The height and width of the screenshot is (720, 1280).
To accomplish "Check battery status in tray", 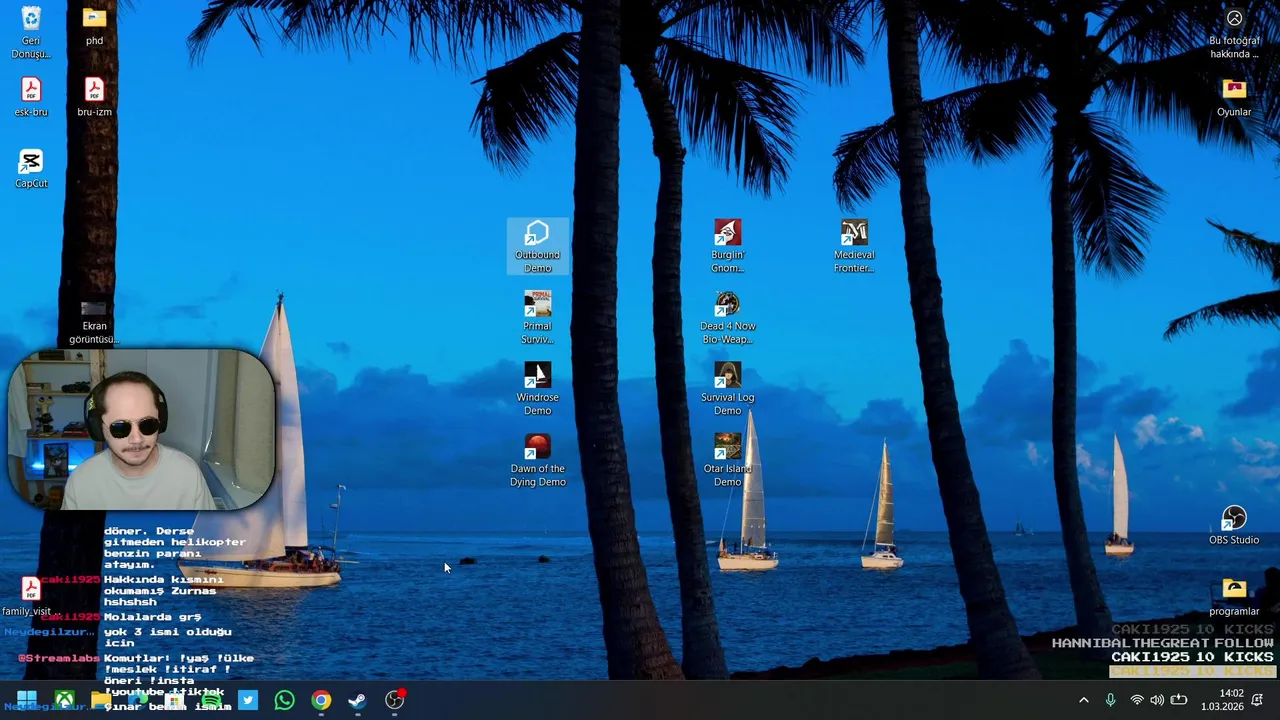I will pyautogui.click(x=1179, y=700).
